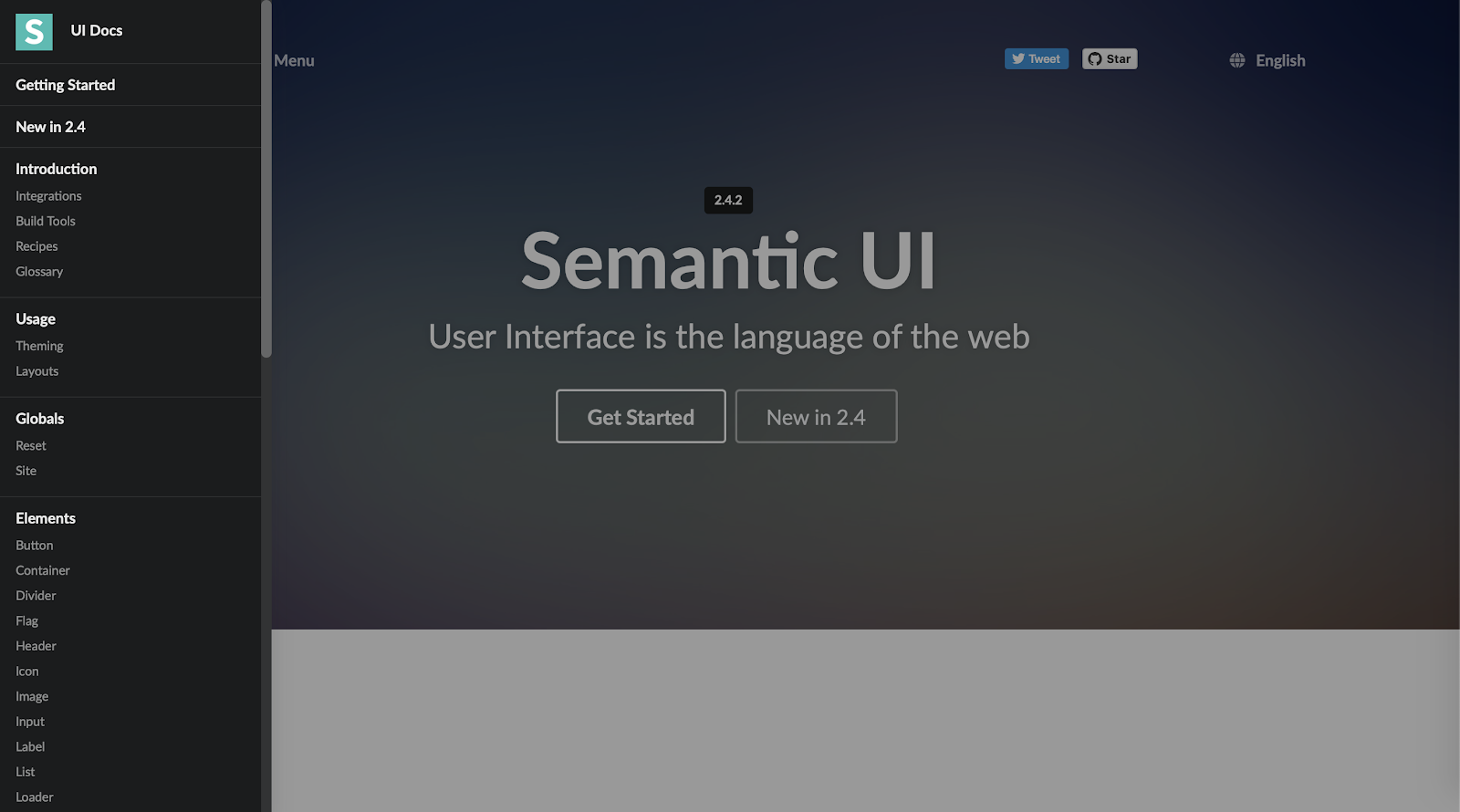Open the Integrations link
Image resolution: width=1460 pixels, height=812 pixels.
coord(48,196)
